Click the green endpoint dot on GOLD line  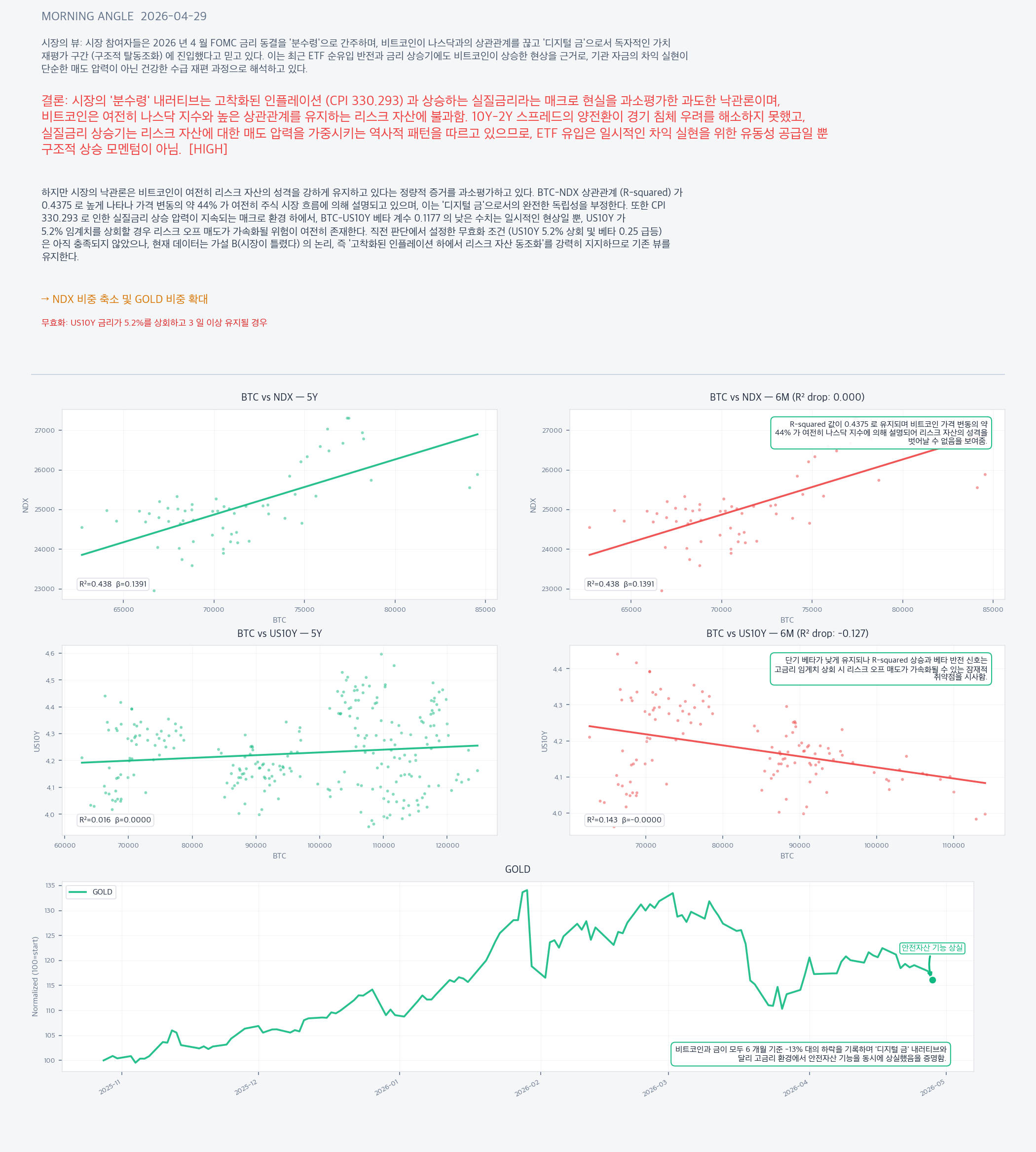coord(932,980)
